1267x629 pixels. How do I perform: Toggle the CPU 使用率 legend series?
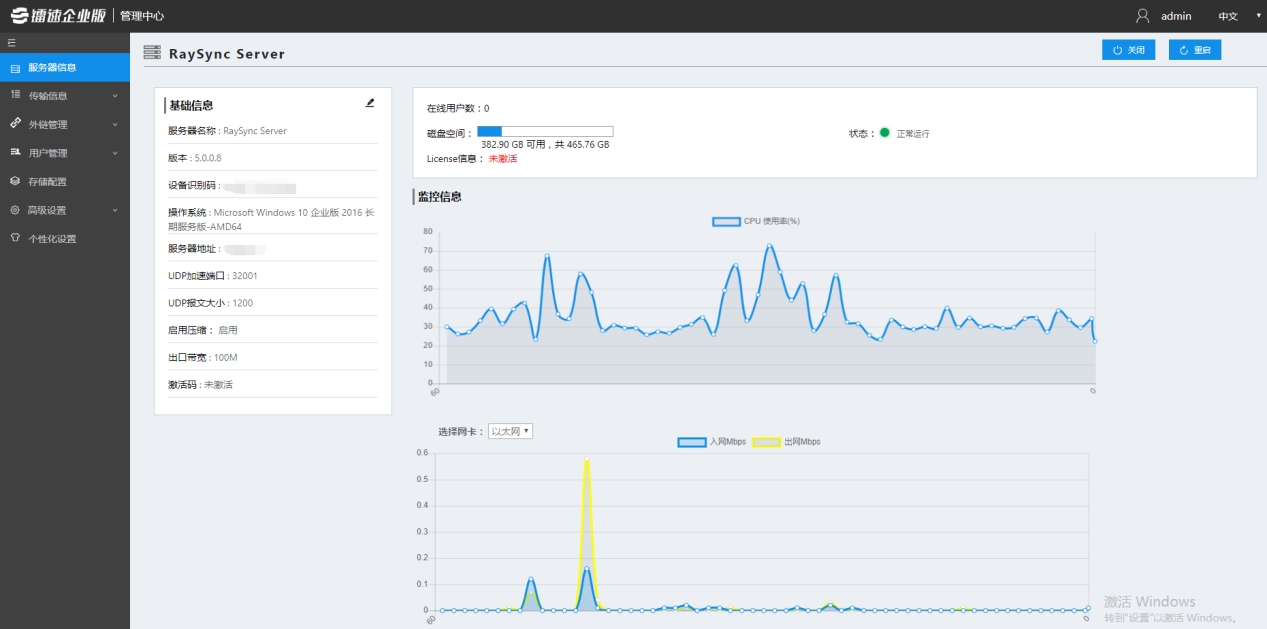coord(726,221)
